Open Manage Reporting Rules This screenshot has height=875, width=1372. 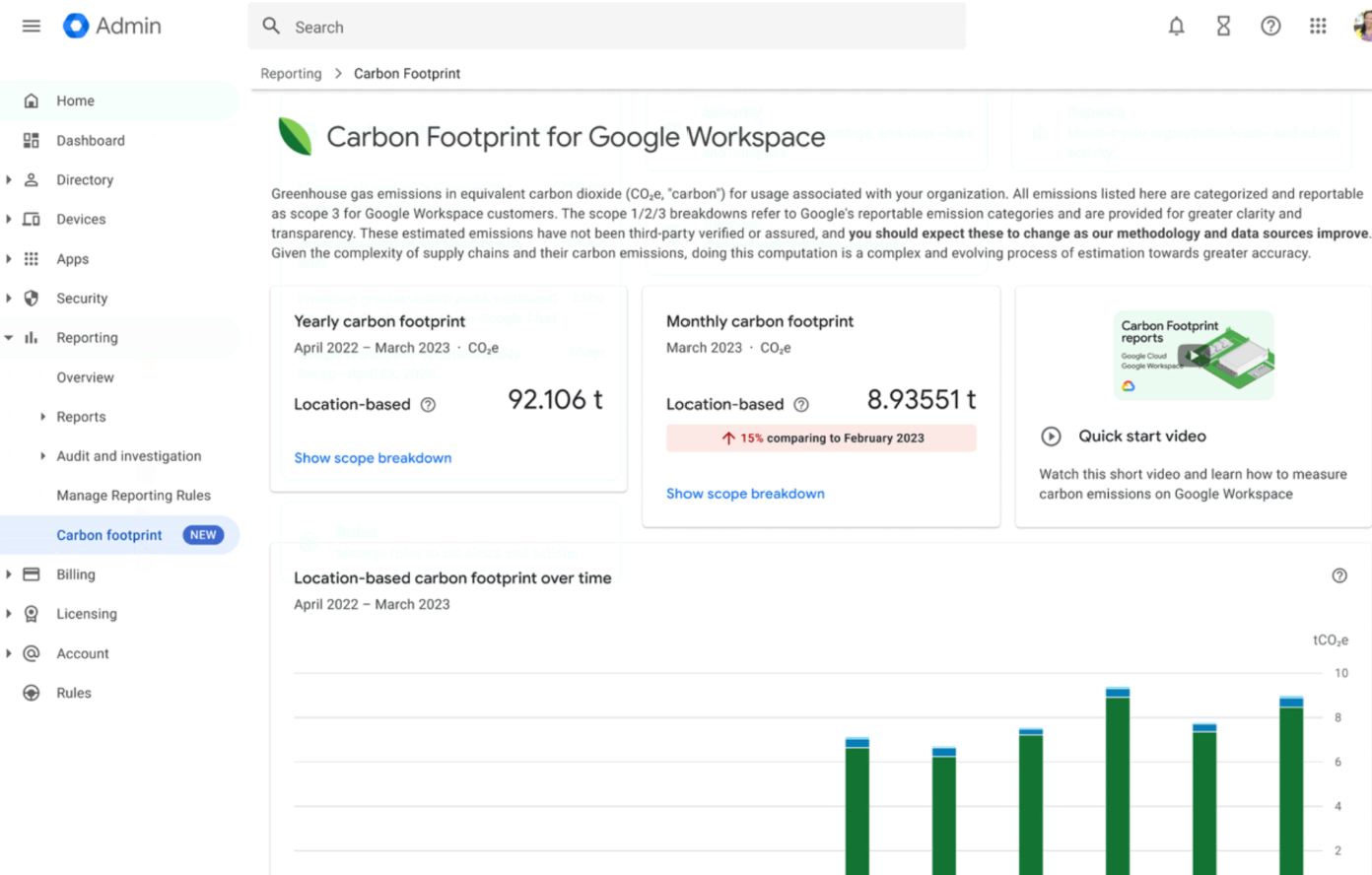tap(133, 496)
